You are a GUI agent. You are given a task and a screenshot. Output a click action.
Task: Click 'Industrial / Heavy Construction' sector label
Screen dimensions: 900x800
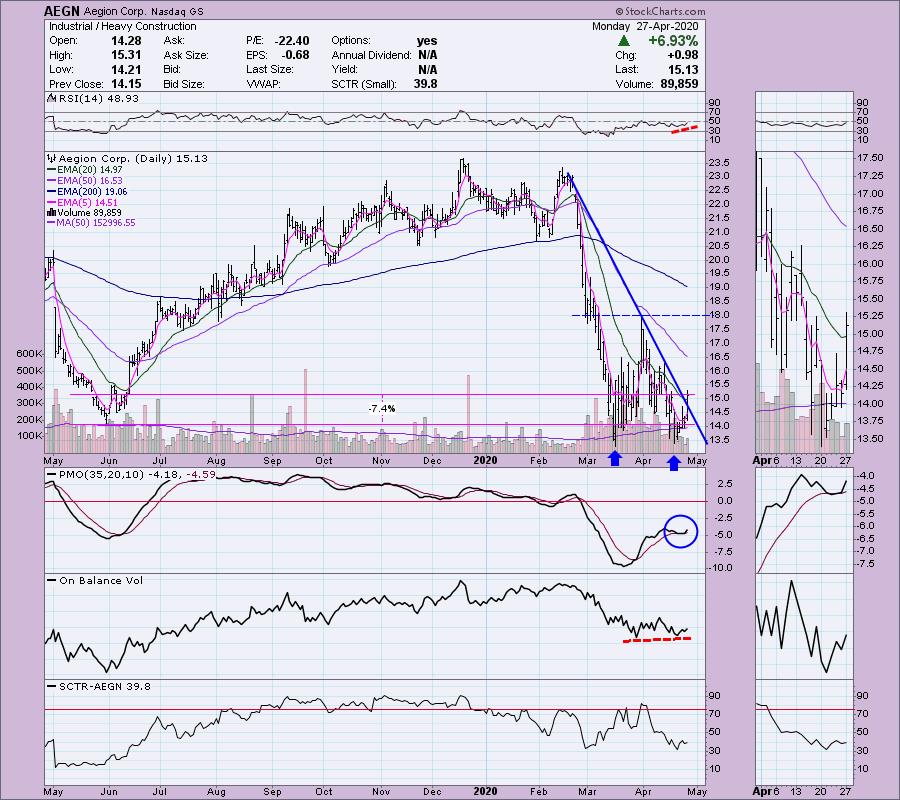[x=122, y=26]
